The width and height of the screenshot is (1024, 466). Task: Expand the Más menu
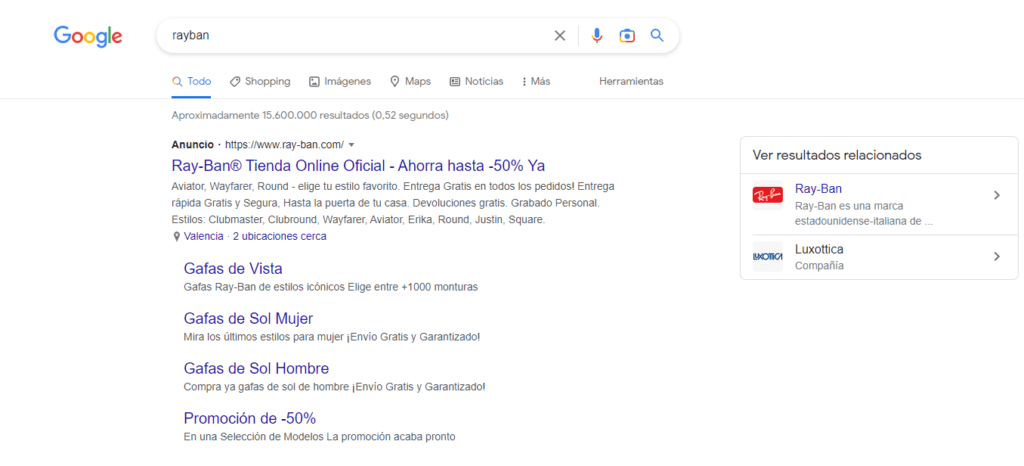coord(536,82)
